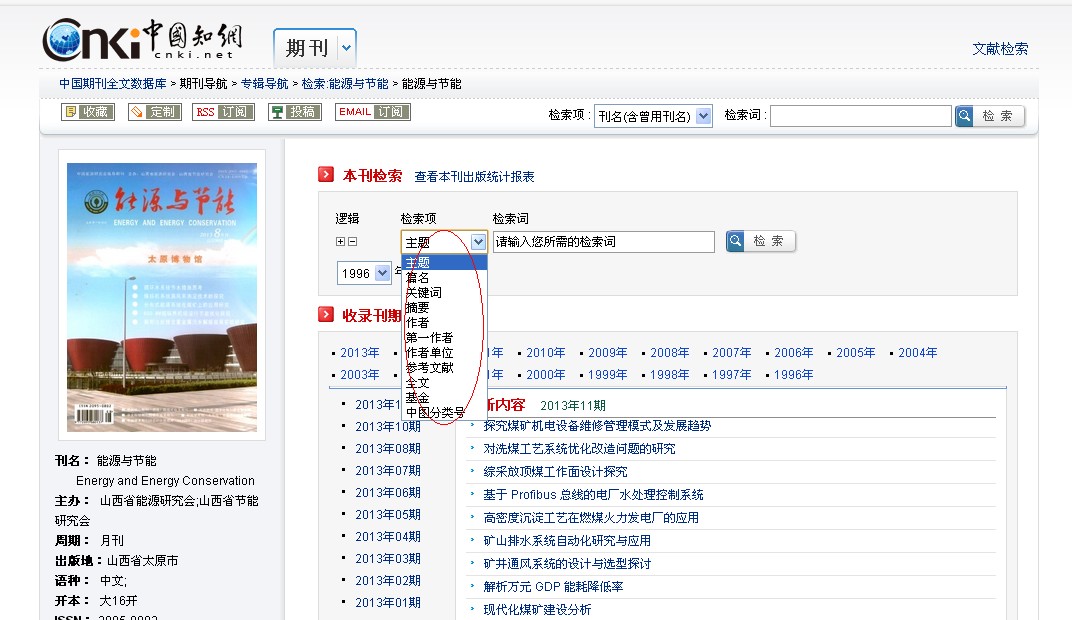Open the 2013年01期 issue
1072x620 pixels.
click(x=388, y=602)
